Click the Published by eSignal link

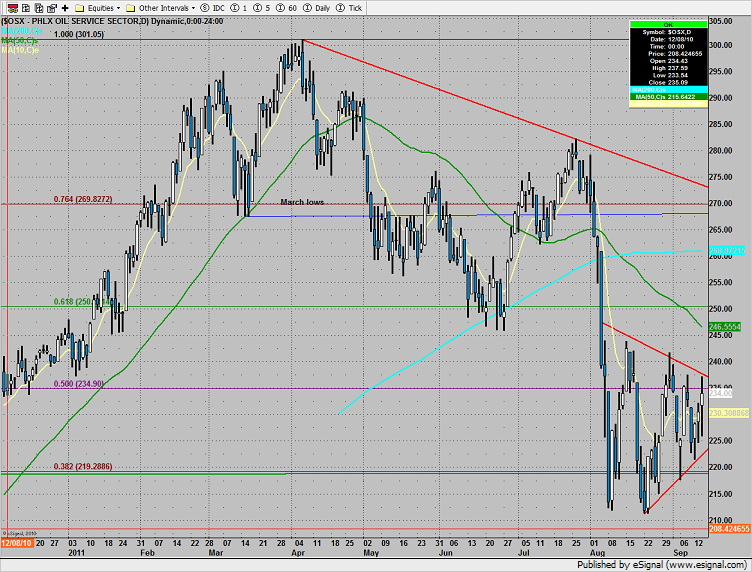[661, 565]
